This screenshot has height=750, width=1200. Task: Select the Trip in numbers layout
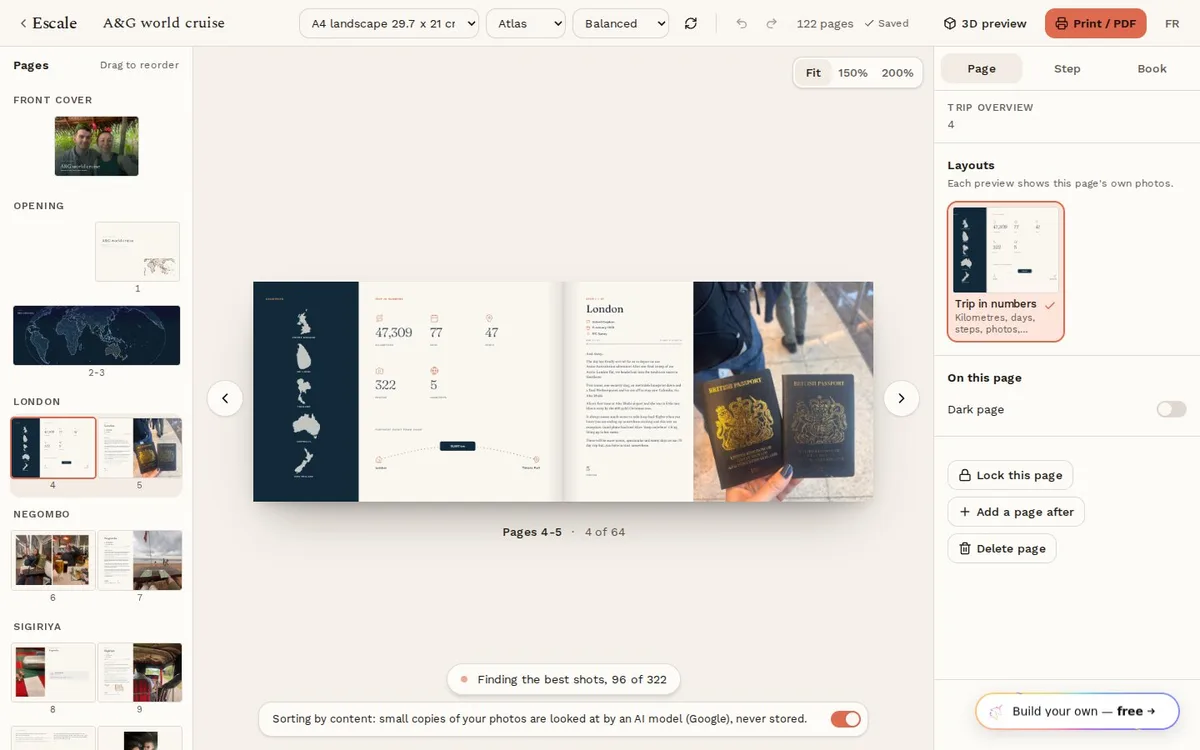[x=1006, y=272]
